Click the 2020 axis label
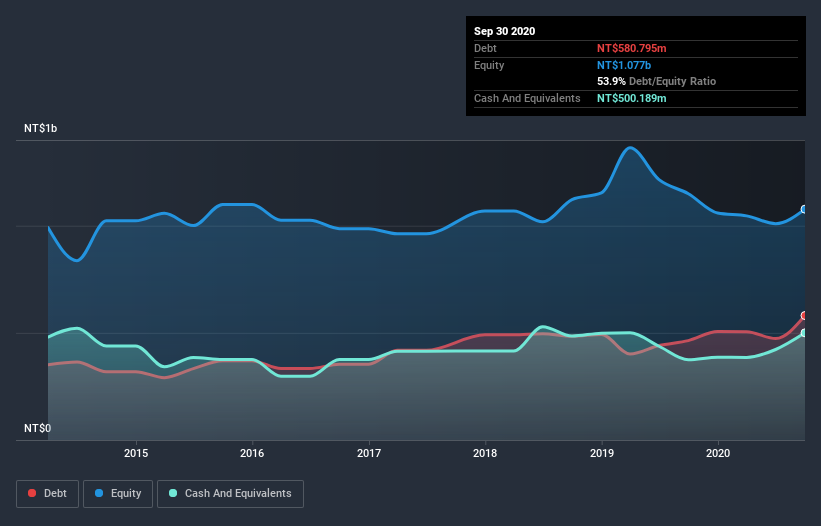Image resolution: width=821 pixels, height=526 pixels. (718, 453)
